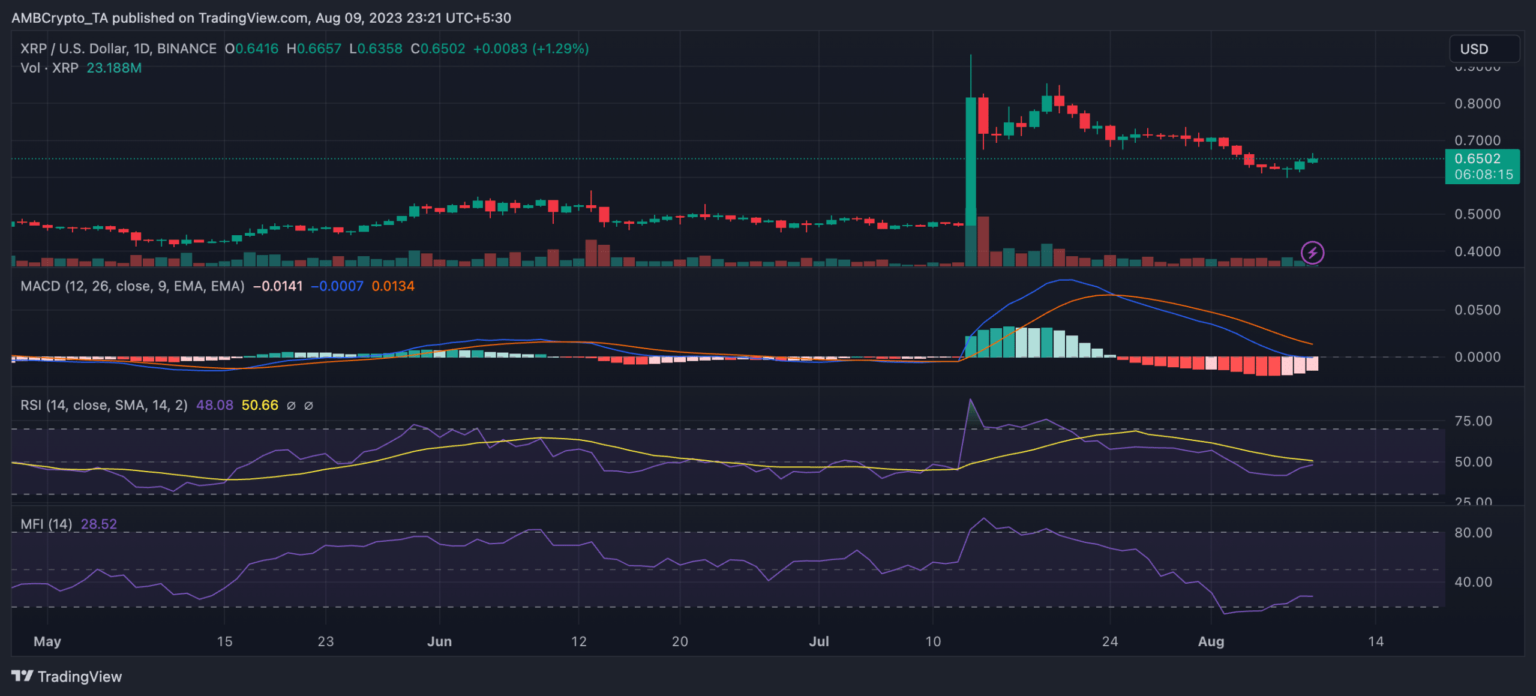Click the TradingView logo icon
Viewport: 1536px width, 696px height.
point(23,677)
